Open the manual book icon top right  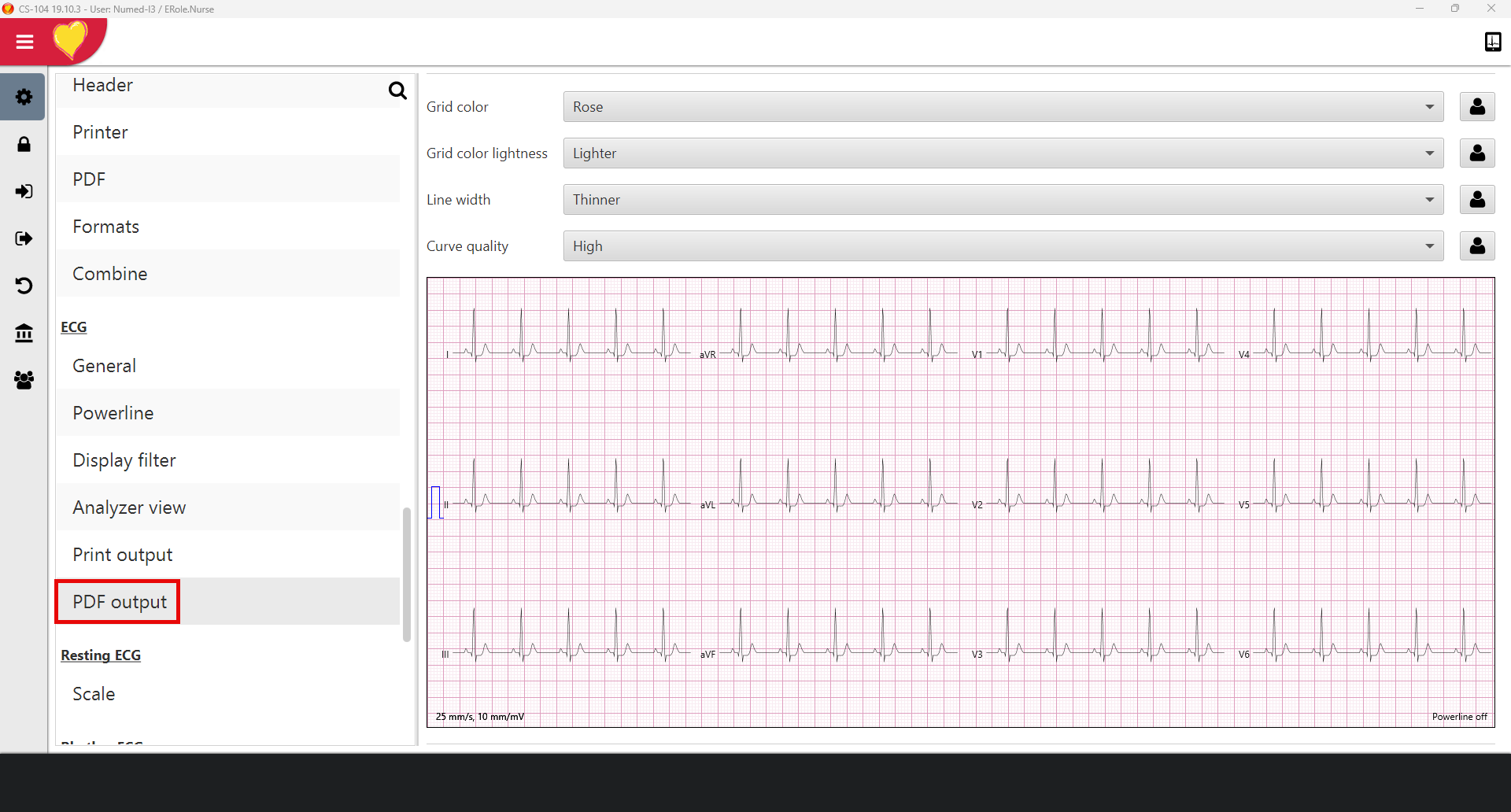coord(1492,42)
